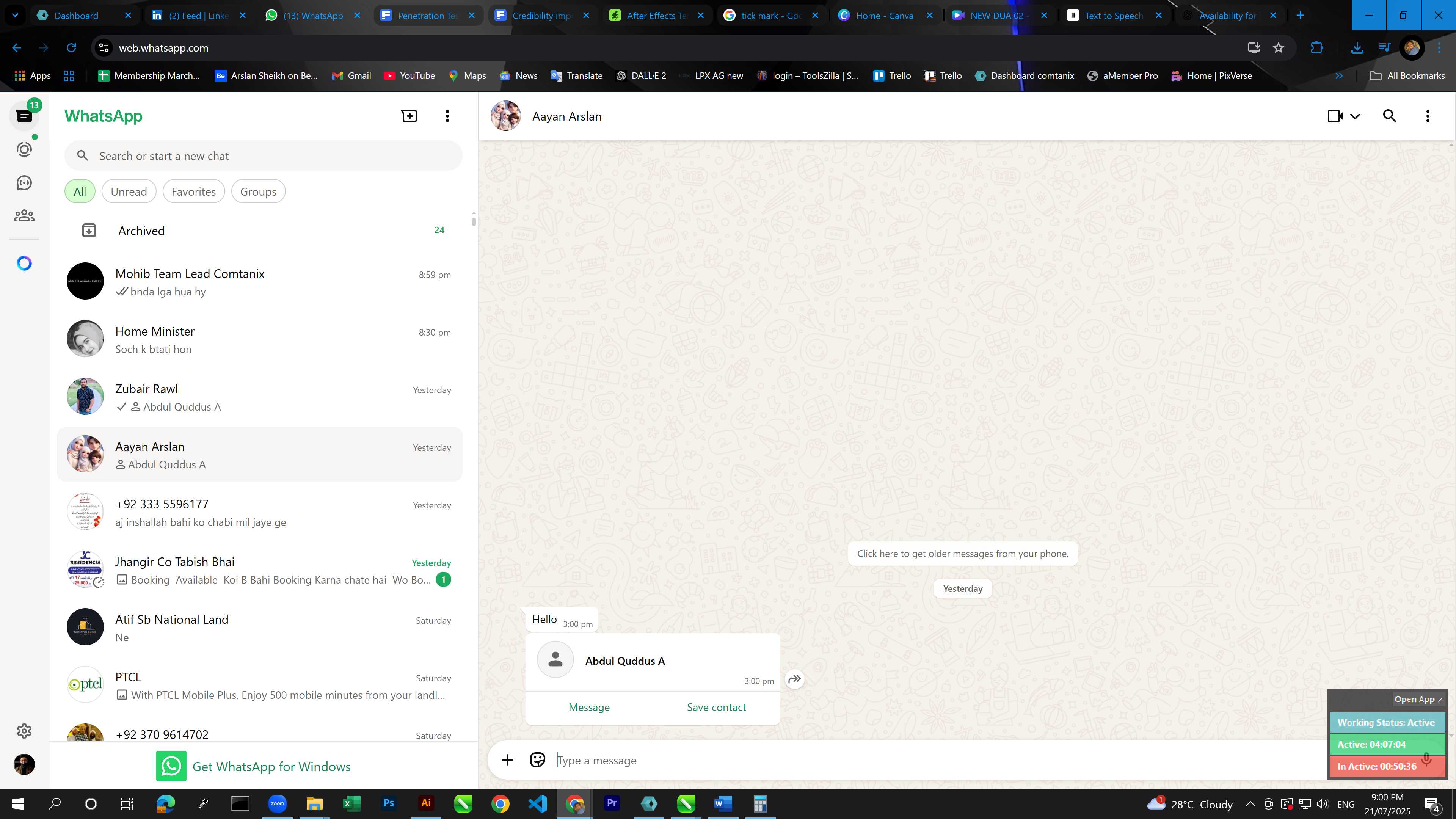Open a new browser tab

click(x=1301, y=16)
